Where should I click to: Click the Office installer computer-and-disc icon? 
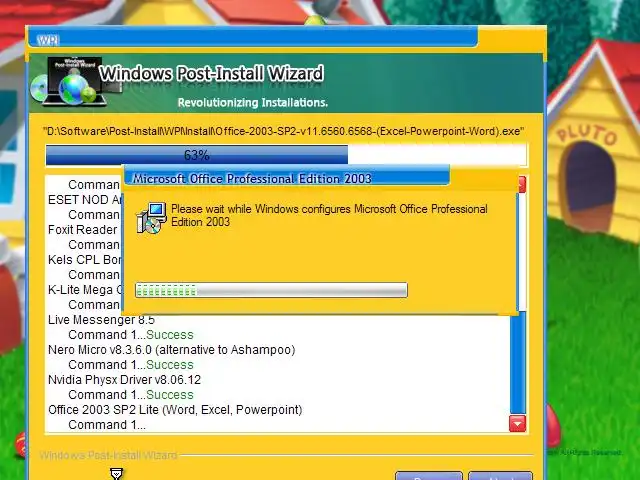pos(151,218)
